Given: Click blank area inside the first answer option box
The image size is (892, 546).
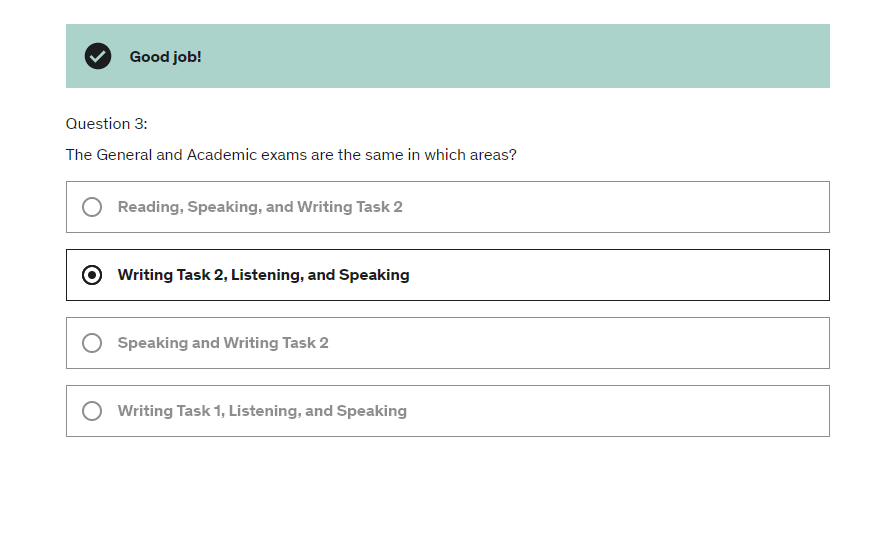Looking at the screenshot, I should 620,207.
